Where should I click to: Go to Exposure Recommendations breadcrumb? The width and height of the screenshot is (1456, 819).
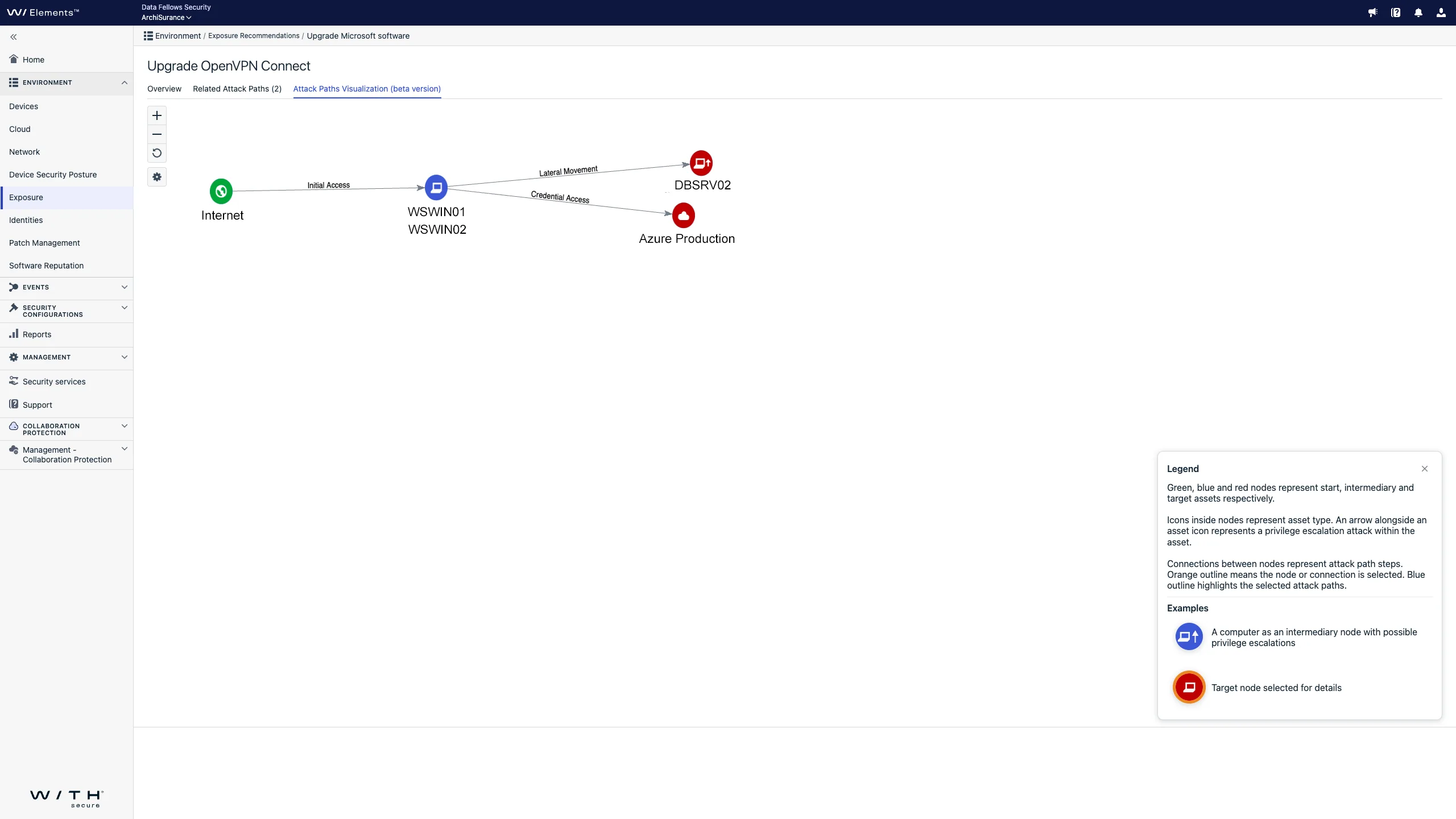(x=254, y=36)
